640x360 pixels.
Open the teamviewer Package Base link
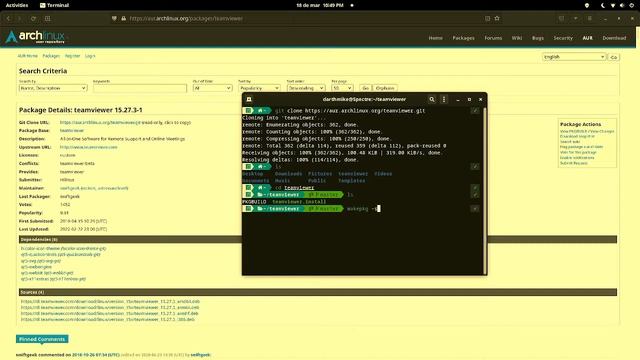[x=72, y=131]
